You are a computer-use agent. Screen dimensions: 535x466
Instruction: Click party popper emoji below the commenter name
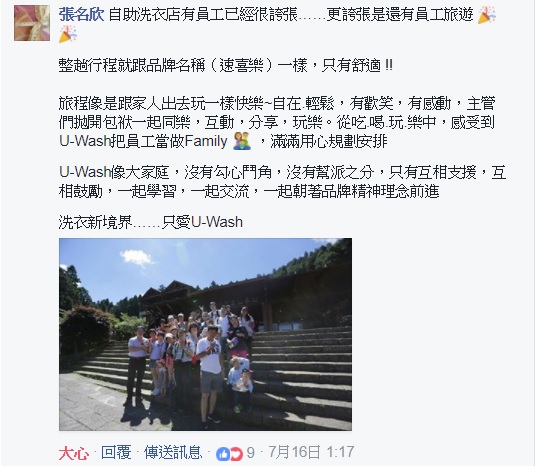(68, 34)
